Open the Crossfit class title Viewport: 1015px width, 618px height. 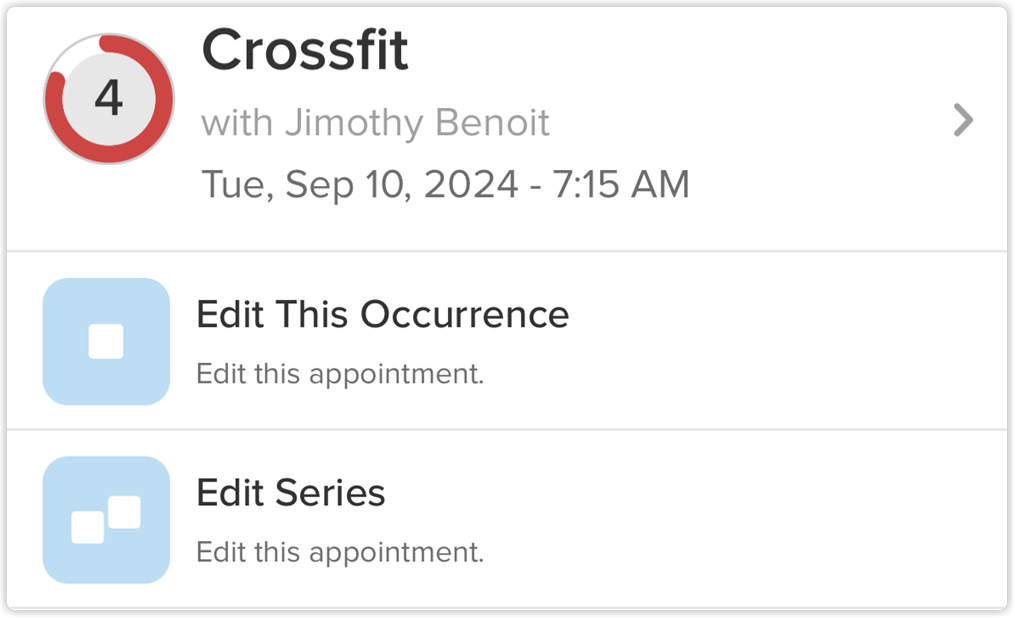305,50
